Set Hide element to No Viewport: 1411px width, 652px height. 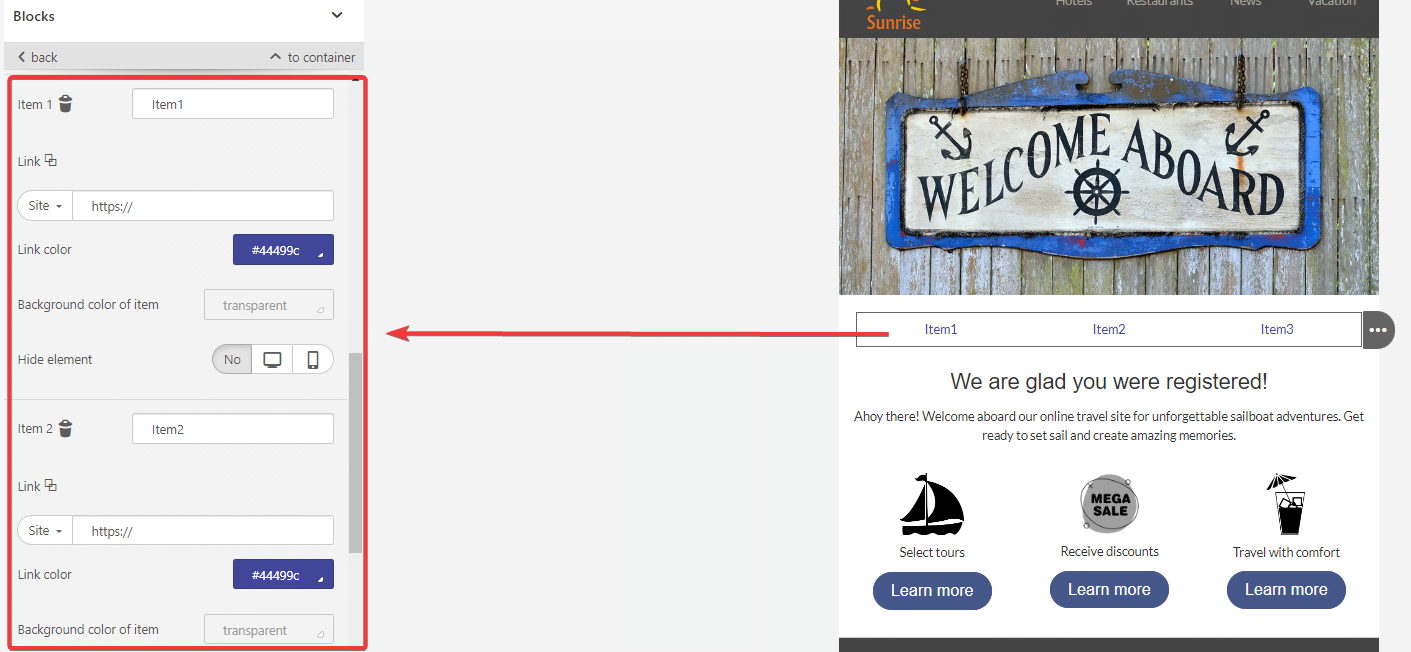(232, 359)
